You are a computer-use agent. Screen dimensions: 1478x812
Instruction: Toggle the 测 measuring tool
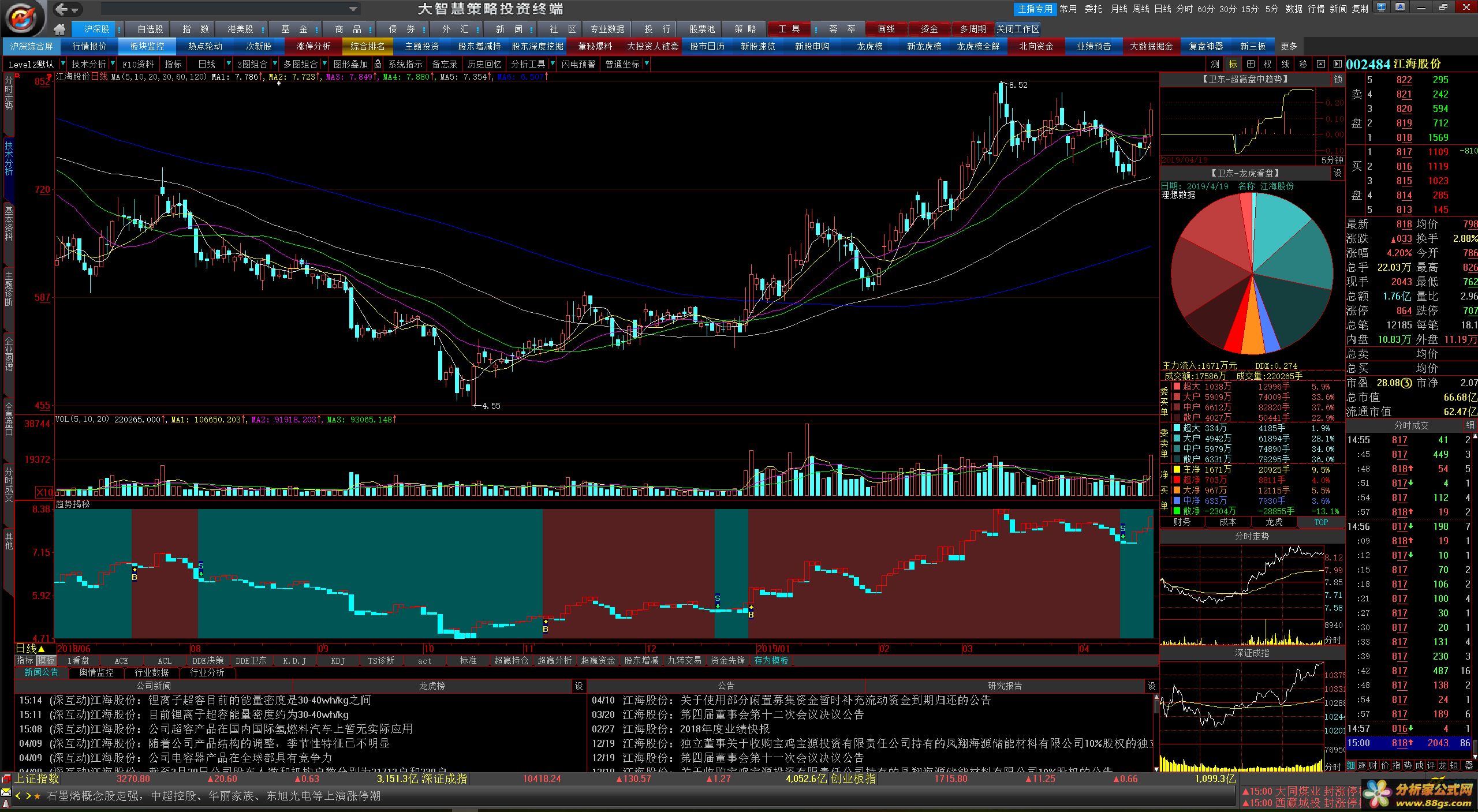coord(1215,64)
